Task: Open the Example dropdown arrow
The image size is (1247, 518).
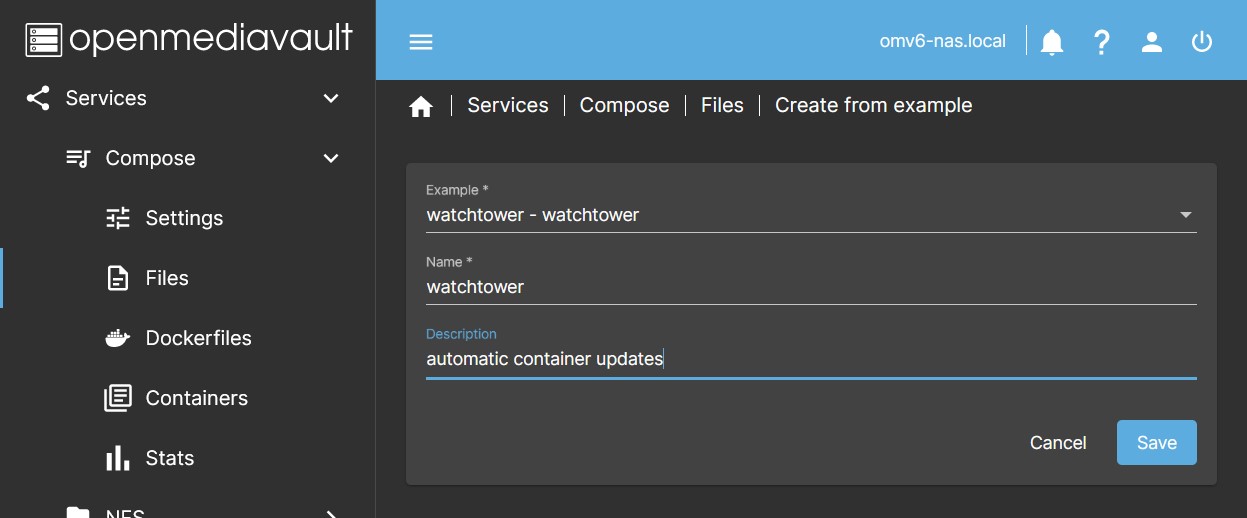Action: pyautogui.click(x=1186, y=215)
